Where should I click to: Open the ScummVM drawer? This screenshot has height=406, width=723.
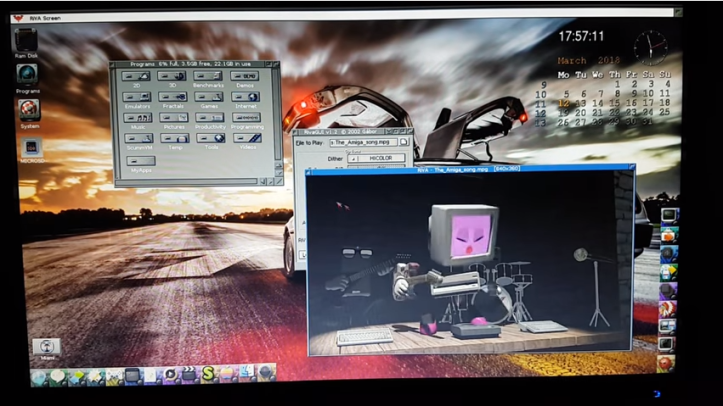coord(138,139)
